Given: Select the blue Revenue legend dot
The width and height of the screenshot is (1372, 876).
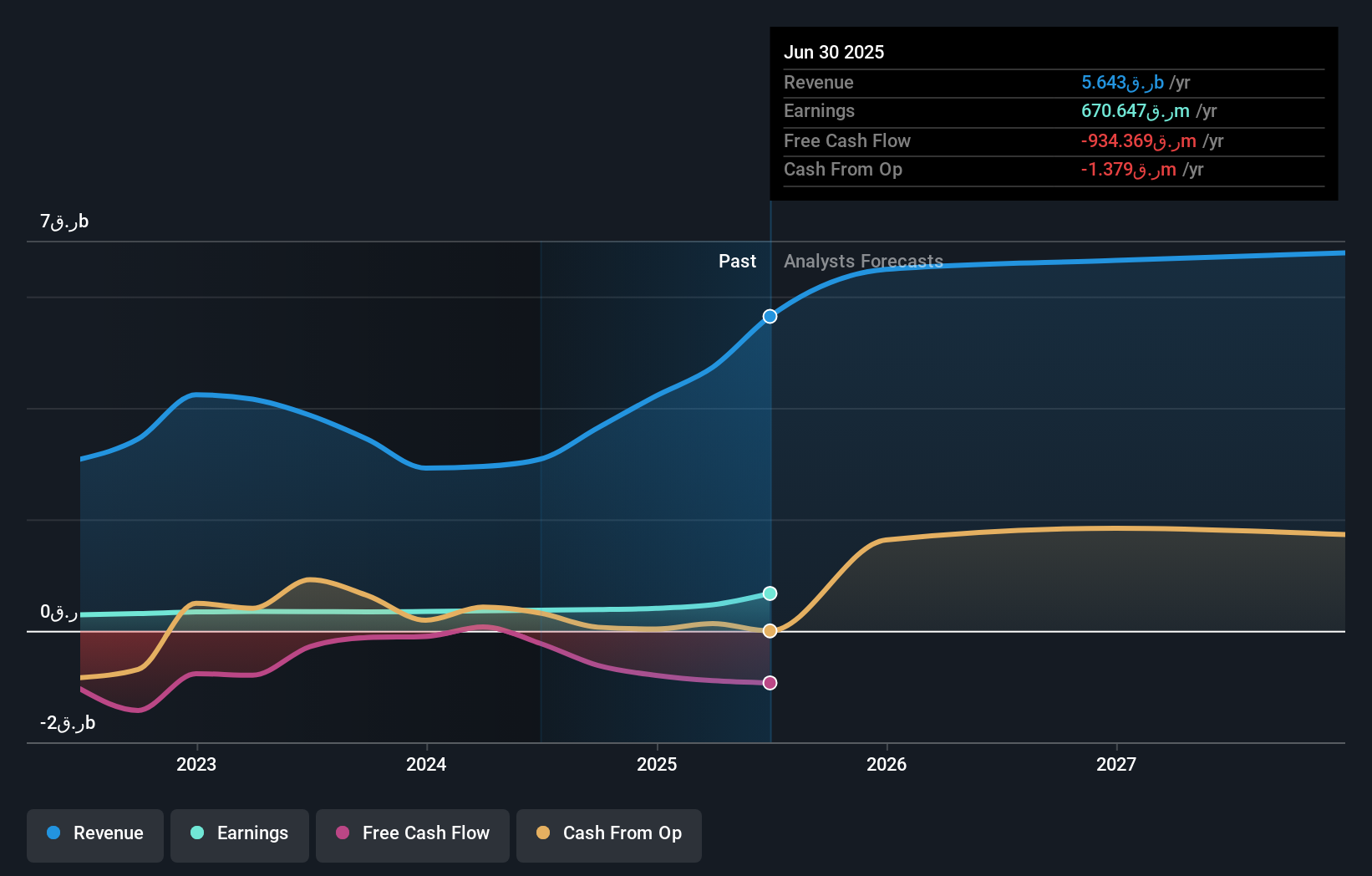Looking at the screenshot, I should pos(53,833).
